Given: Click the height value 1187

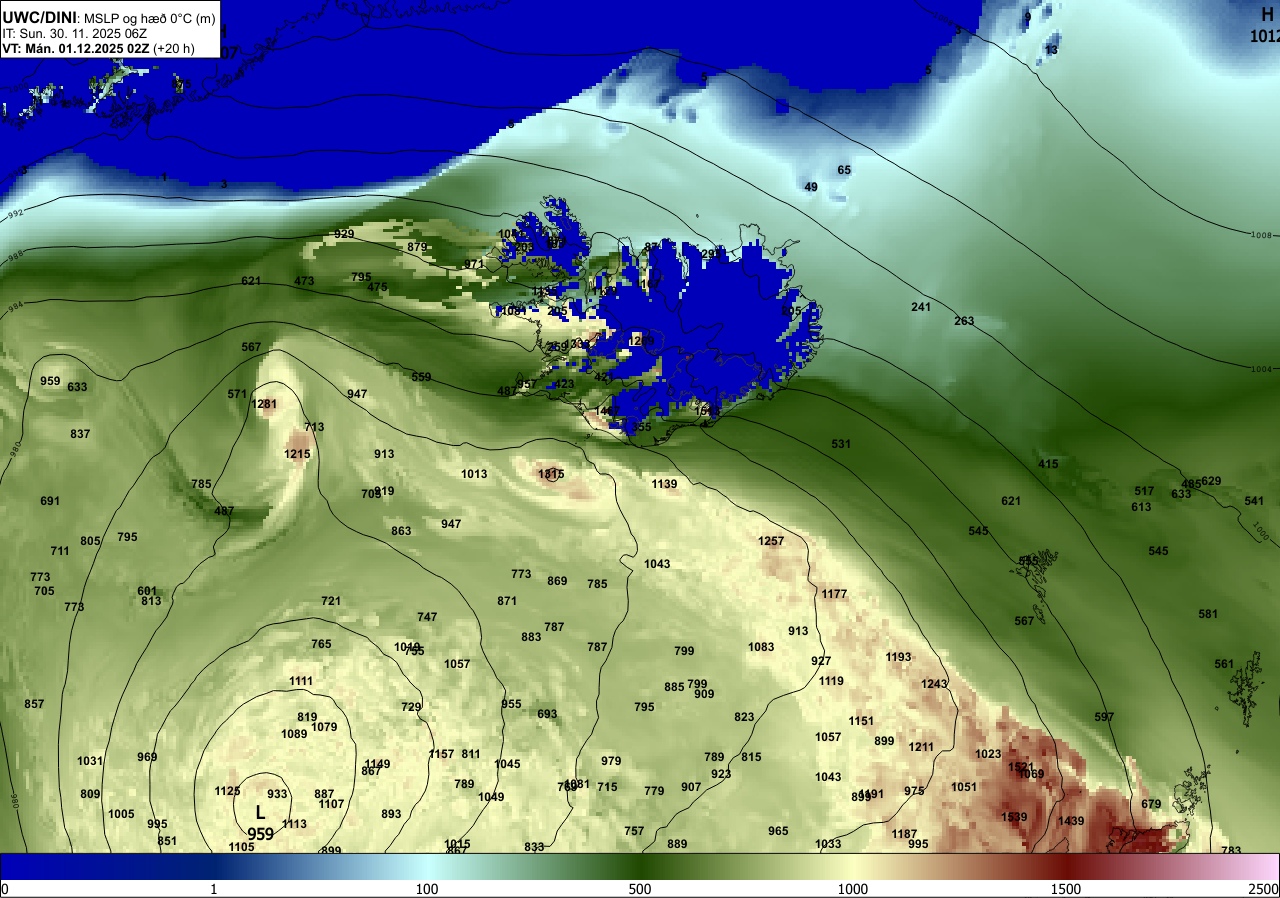Looking at the screenshot, I should pos(904,834).
